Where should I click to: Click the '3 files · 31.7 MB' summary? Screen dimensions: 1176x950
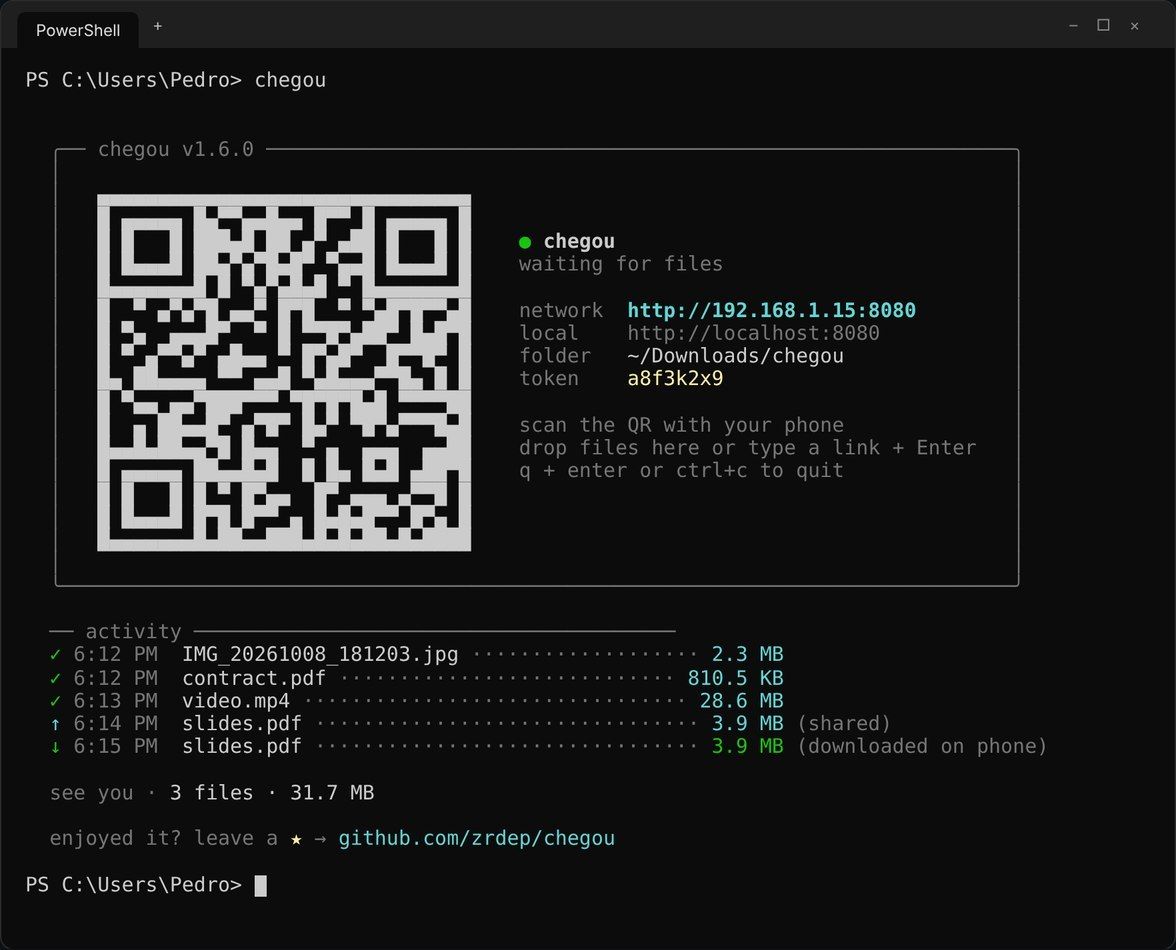[x=272, y=793]
